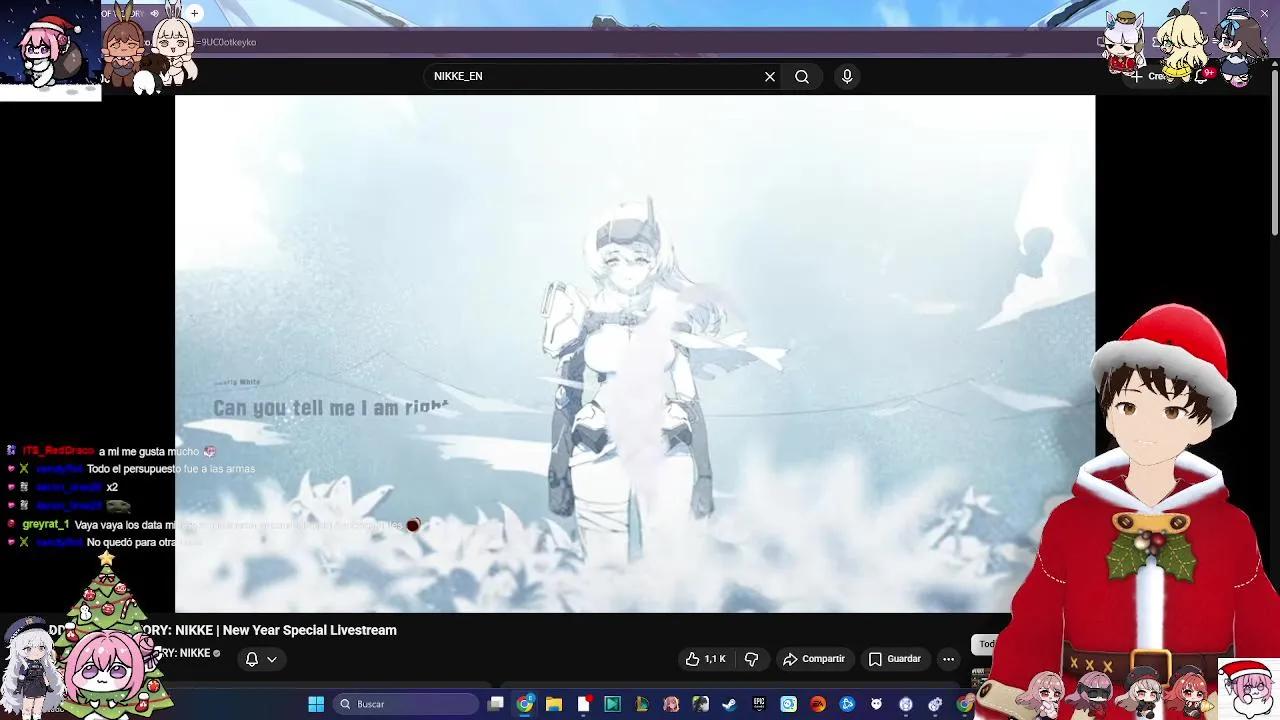Open the Windows Start menu

pos(316,704)
